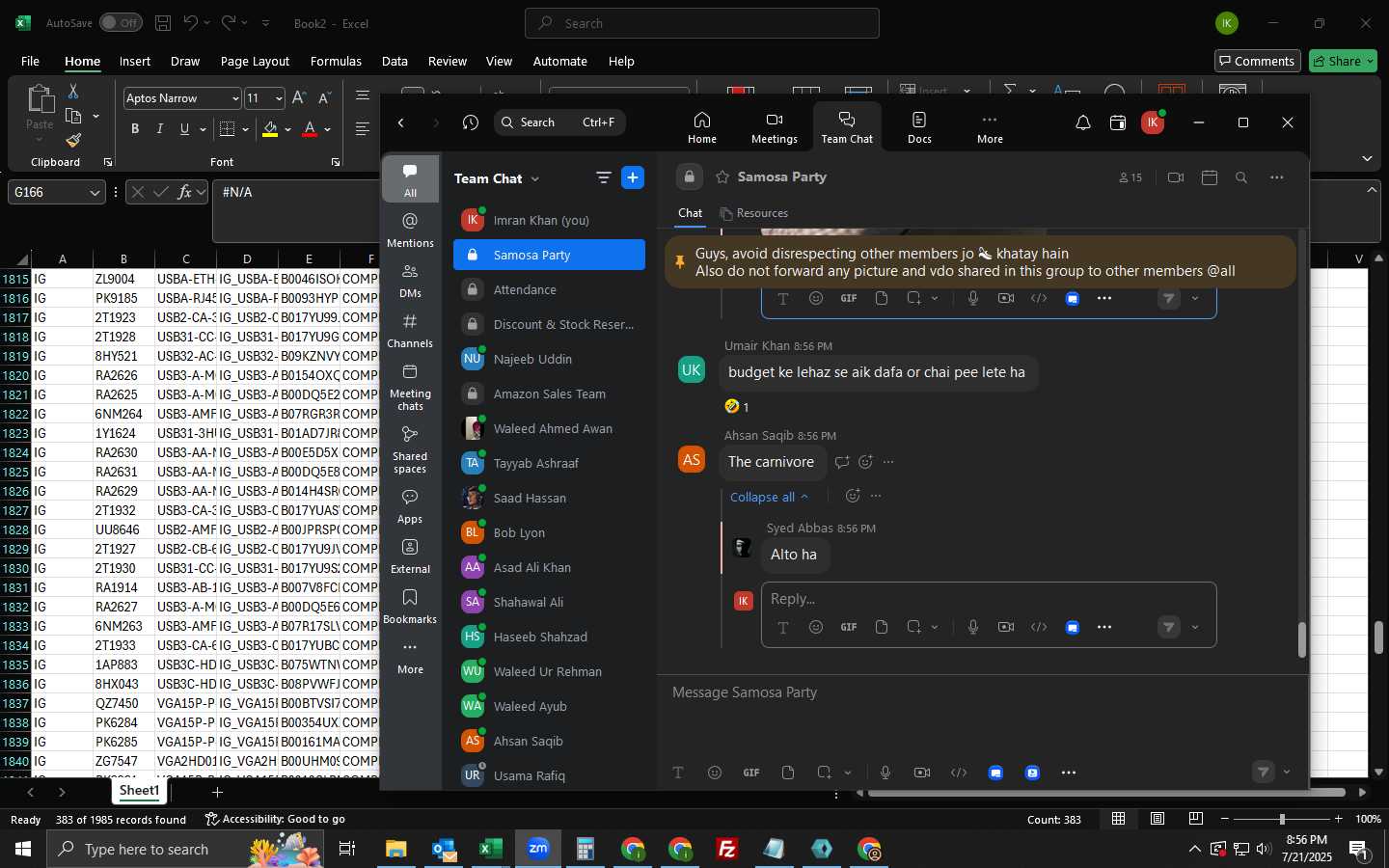This screenshot has width=1389, height=868.
Task: Open Apps in Zoom sidebar
Action: 410,506
